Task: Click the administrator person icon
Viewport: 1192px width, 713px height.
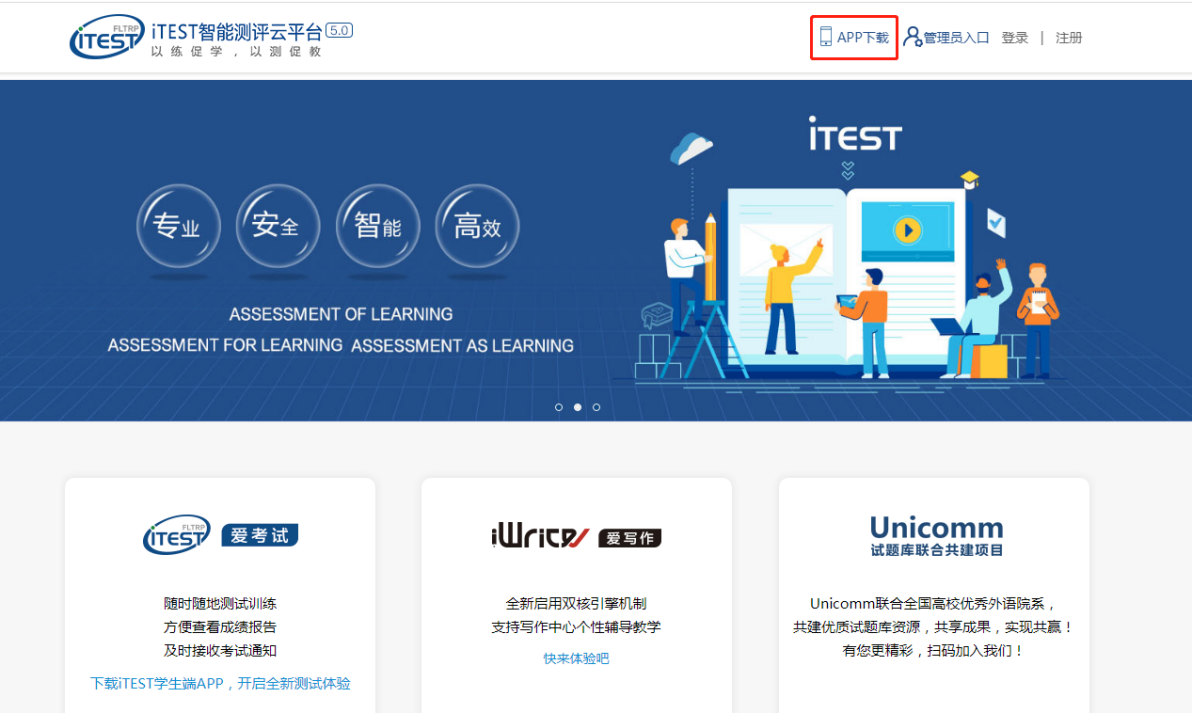Action: tap(912, 37)
